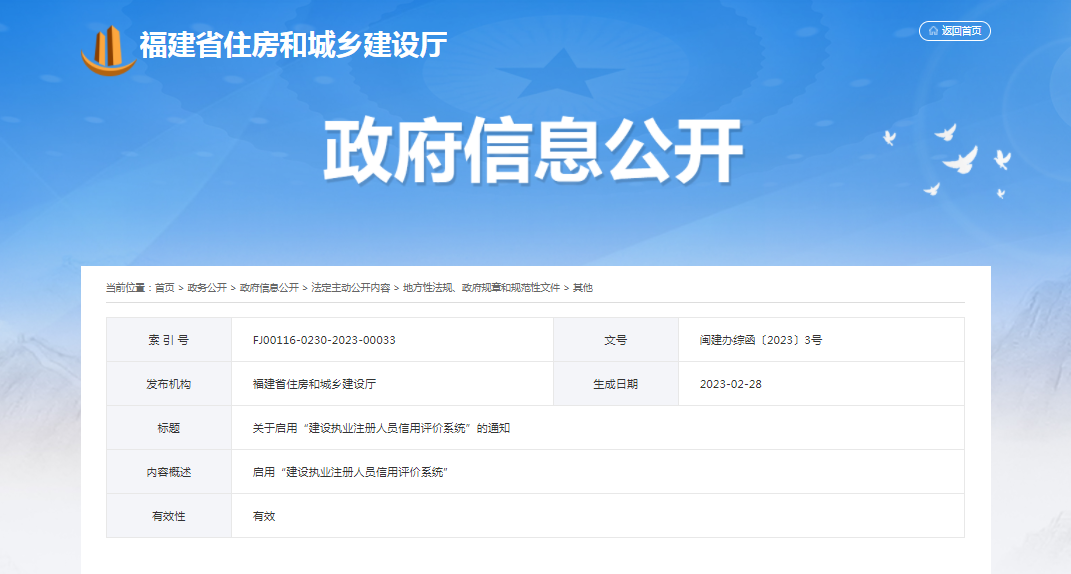Select document number 闽建办综函〔2023〕3号
Viewport: 1071px width, 574px height.
coord(760,340)
